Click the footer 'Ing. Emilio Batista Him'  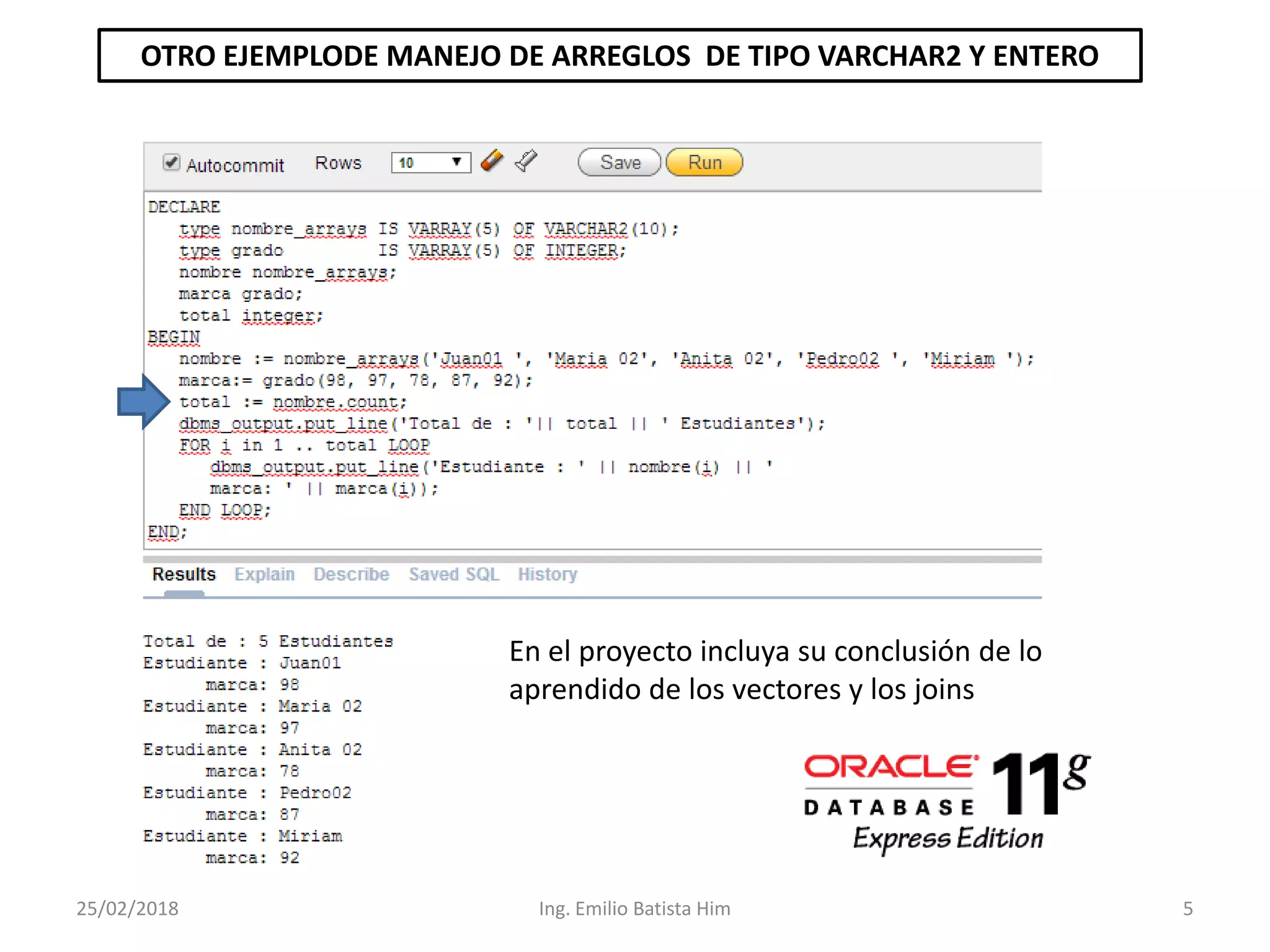[634, 909]
